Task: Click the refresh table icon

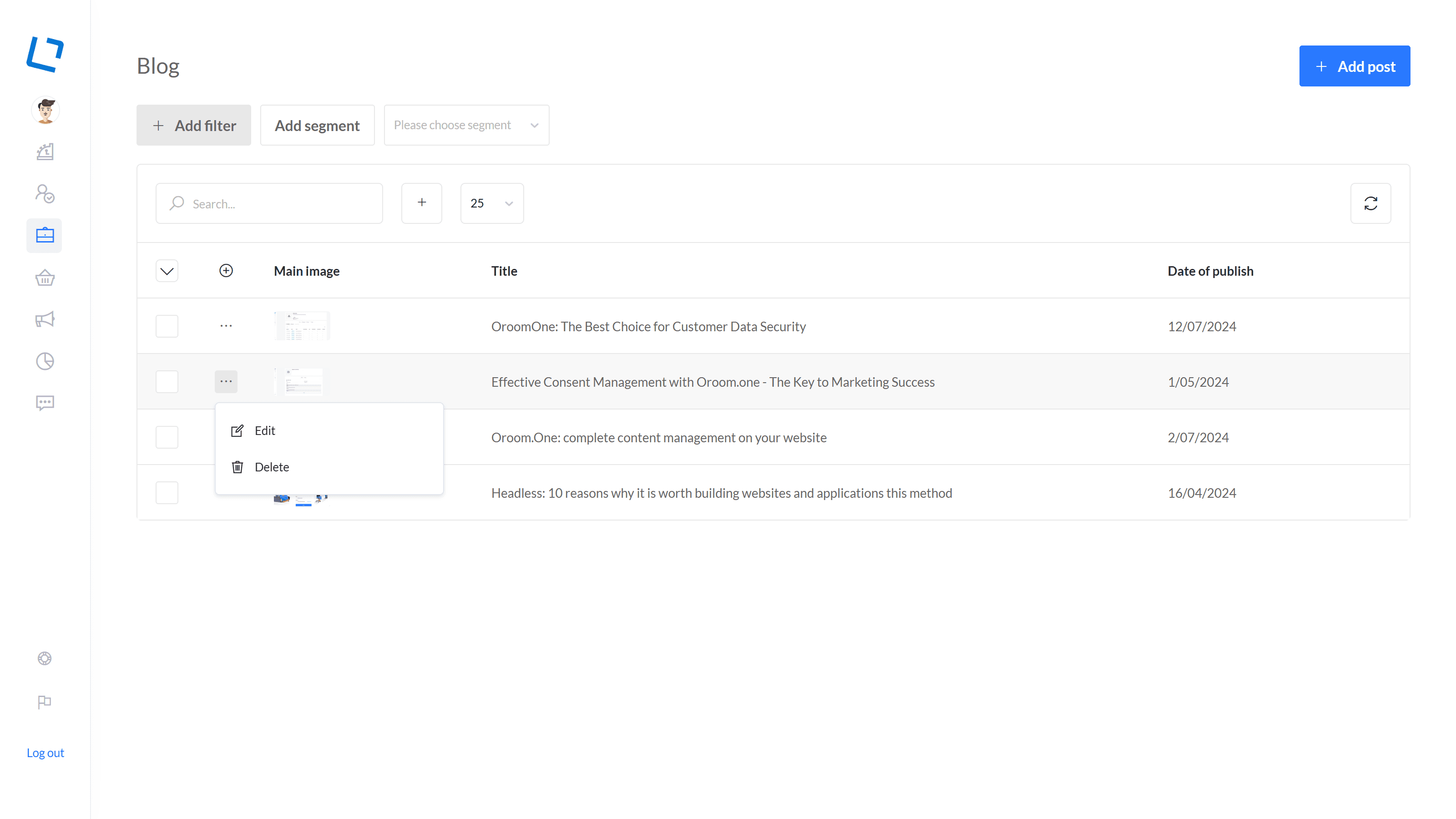Action: click(1370, 203)
